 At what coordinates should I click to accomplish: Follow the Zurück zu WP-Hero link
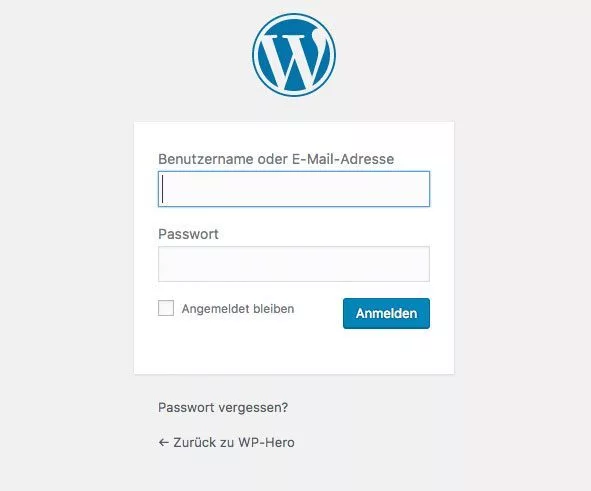[x=227, y=442]
